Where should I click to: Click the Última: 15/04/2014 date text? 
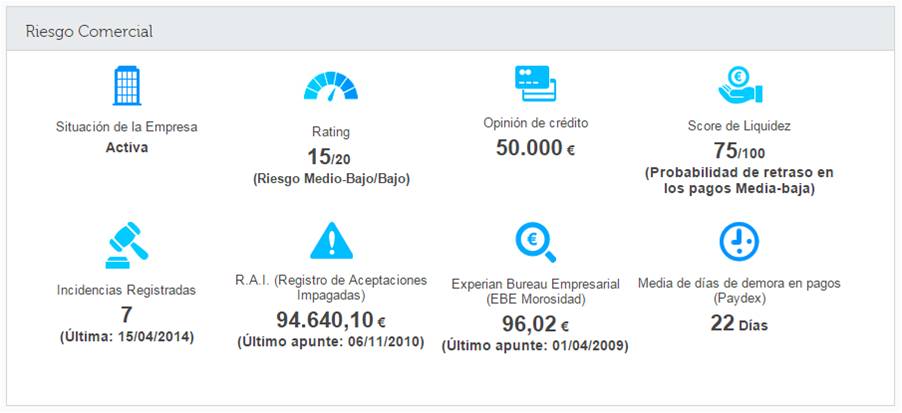pyautogui.click(x=127, y=337)
